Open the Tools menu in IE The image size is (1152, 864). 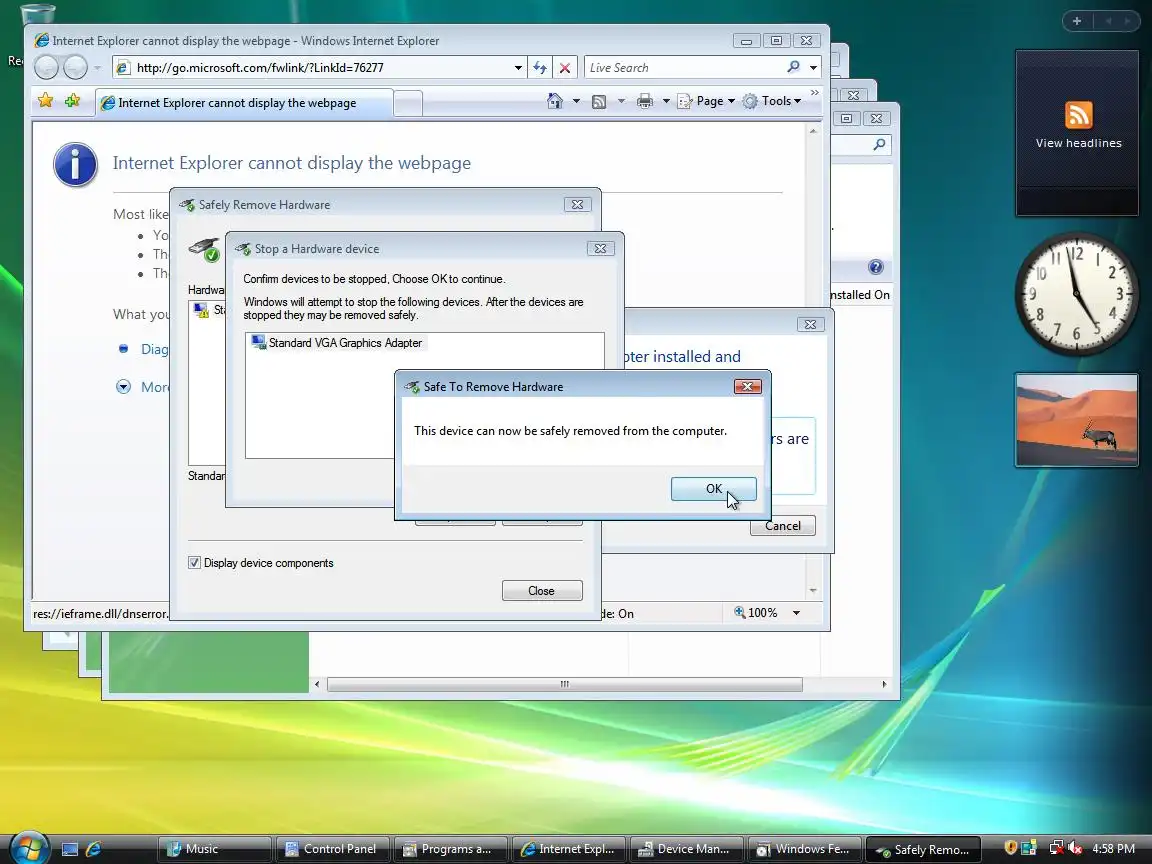click(x=771, y=101)
